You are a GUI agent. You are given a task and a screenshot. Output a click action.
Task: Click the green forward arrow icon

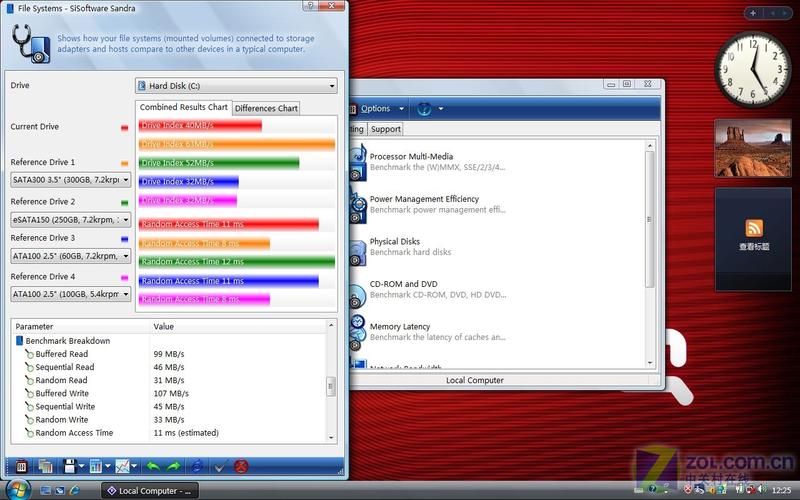point(174,466)
